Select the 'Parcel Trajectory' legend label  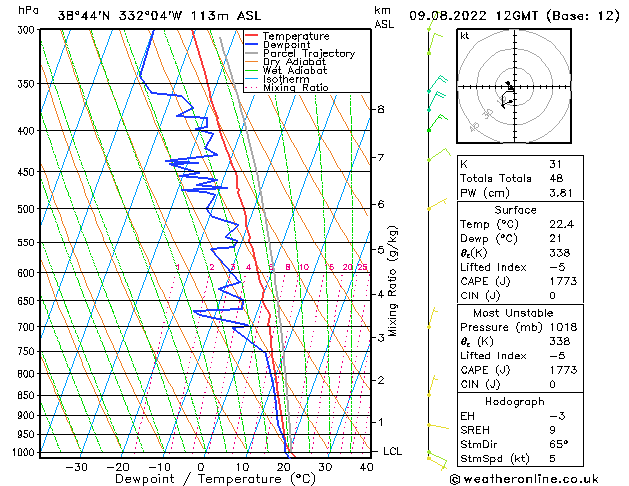tap(309, 54)
